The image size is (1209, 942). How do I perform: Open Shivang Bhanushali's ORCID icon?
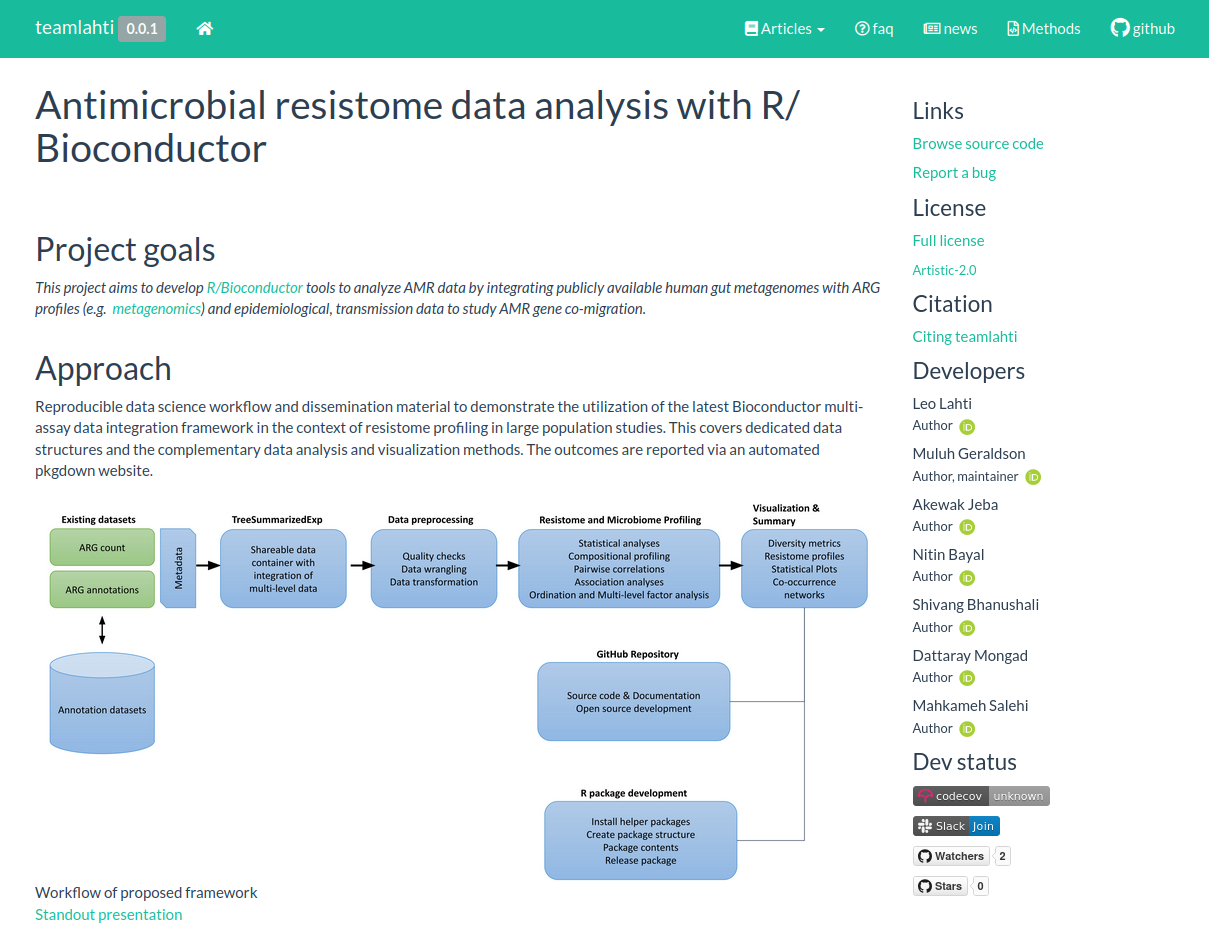tap(967, 628)
